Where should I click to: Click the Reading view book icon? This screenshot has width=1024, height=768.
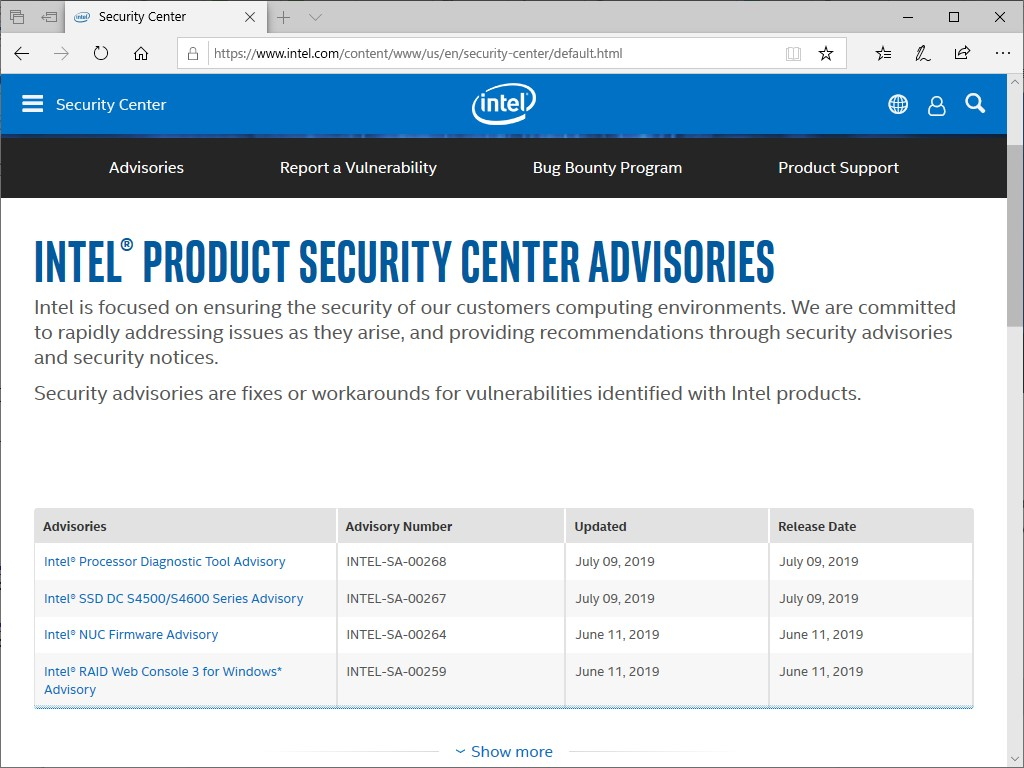793,53
